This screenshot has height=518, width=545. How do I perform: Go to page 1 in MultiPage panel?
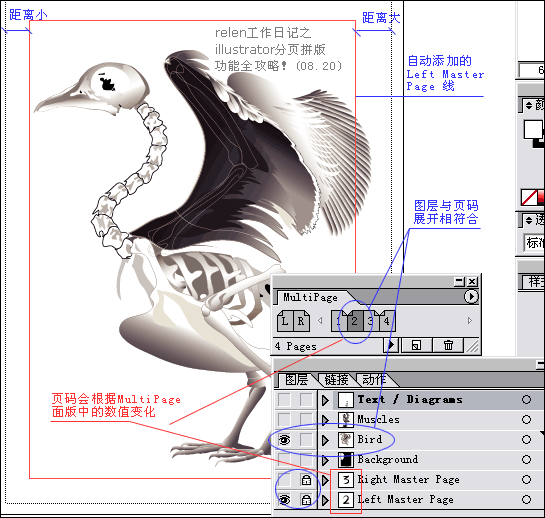pyautogui.click(x=339, y=321)
